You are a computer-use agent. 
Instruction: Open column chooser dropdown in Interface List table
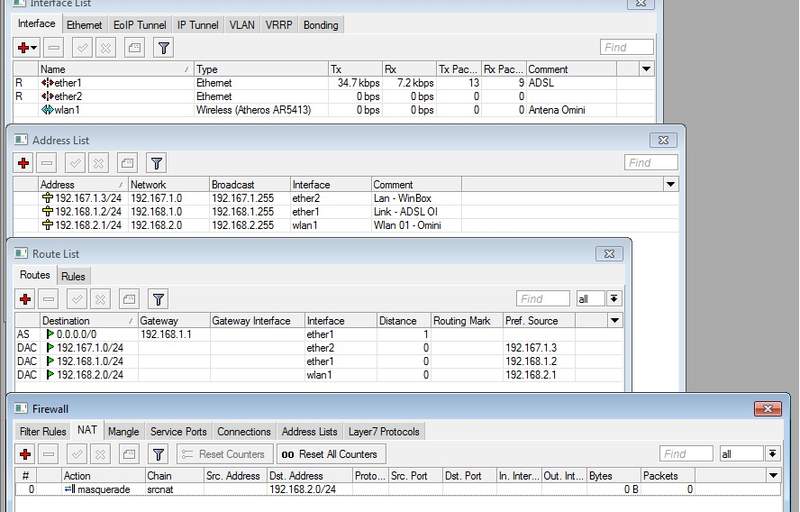(646, 69)
